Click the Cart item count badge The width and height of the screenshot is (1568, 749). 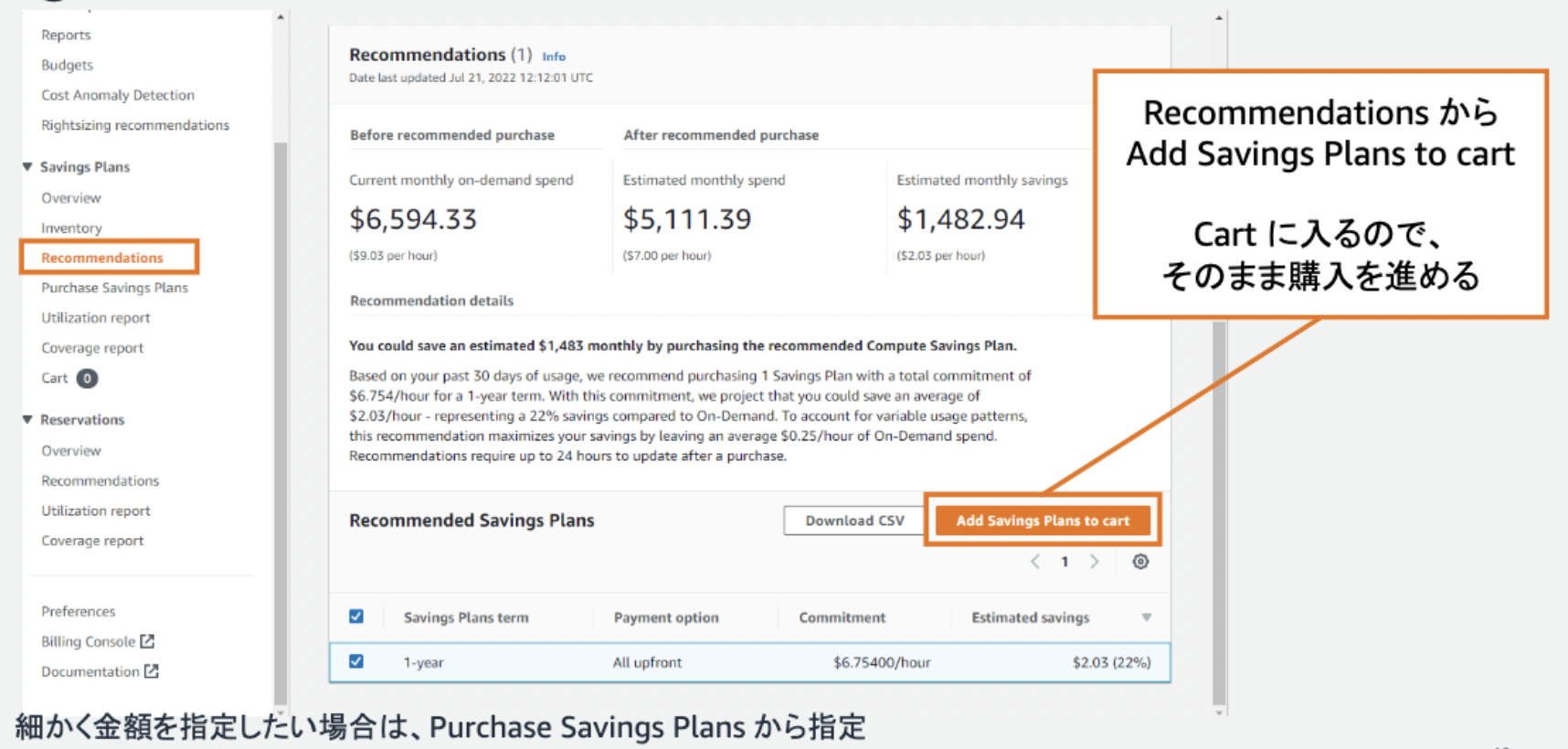(87, 378)
